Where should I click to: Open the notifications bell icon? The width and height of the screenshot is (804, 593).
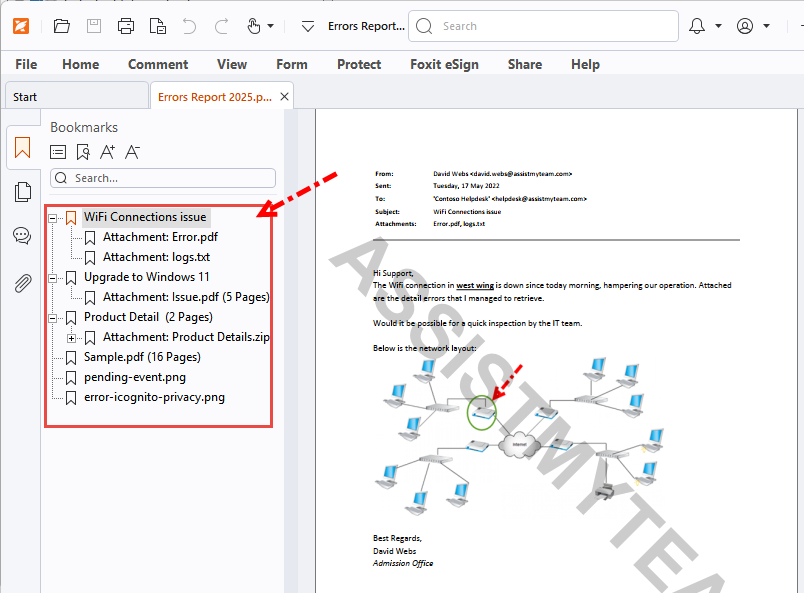click(697, 26)
